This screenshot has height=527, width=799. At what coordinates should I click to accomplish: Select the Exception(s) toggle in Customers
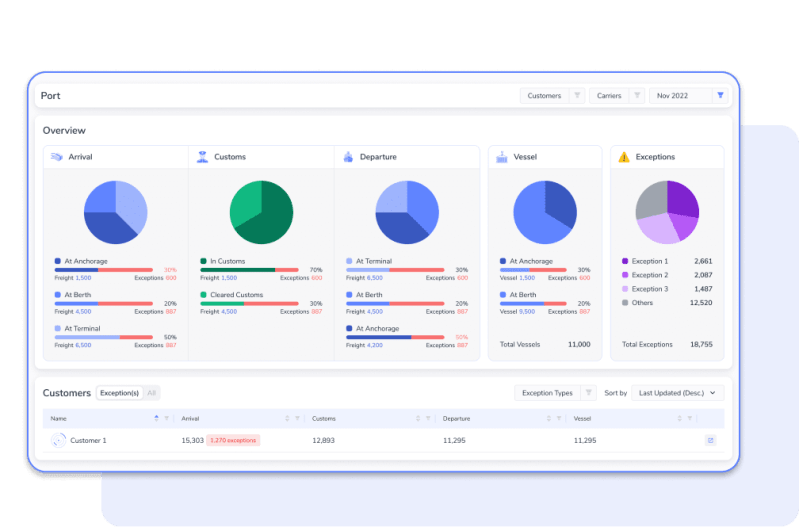tap(119, 393)
